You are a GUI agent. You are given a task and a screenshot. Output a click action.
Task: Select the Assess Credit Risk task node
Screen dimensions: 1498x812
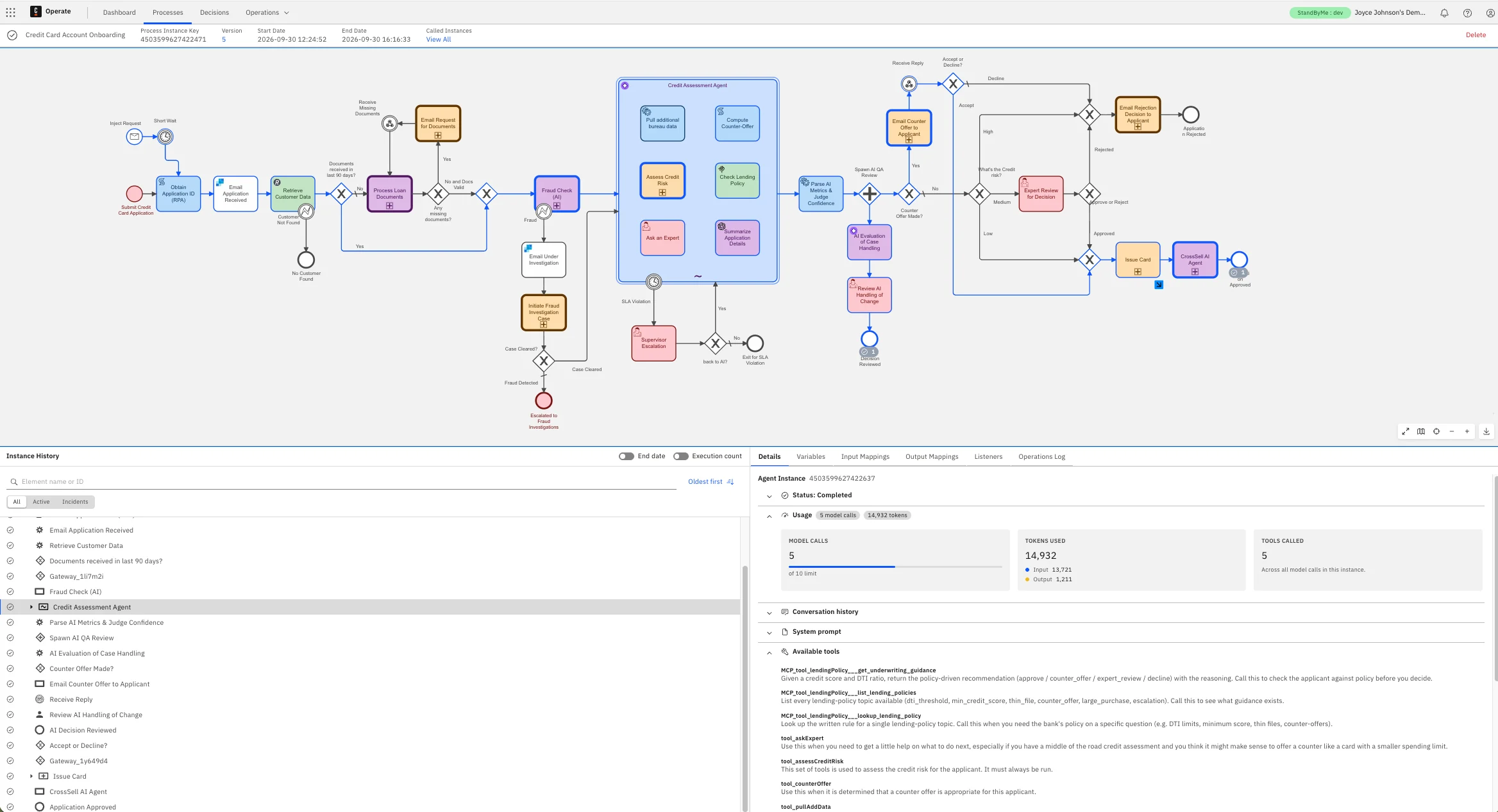(662, 181)
